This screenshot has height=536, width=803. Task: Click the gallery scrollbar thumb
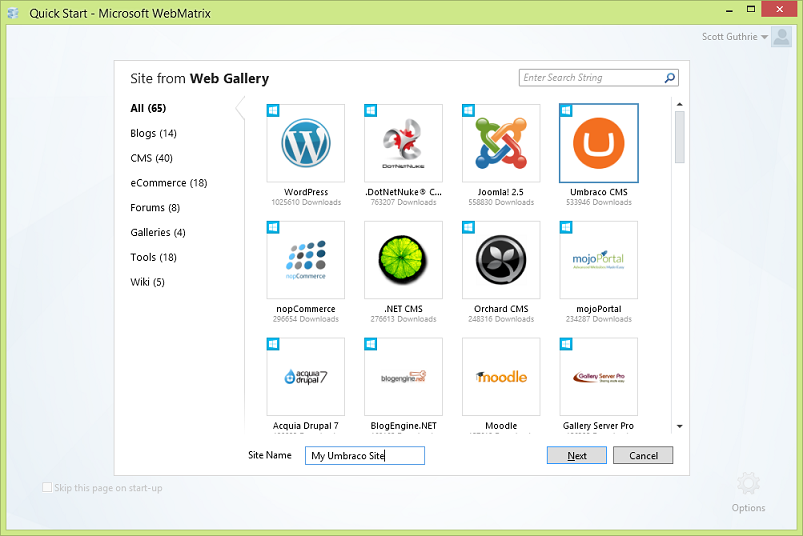click(680, 137)
